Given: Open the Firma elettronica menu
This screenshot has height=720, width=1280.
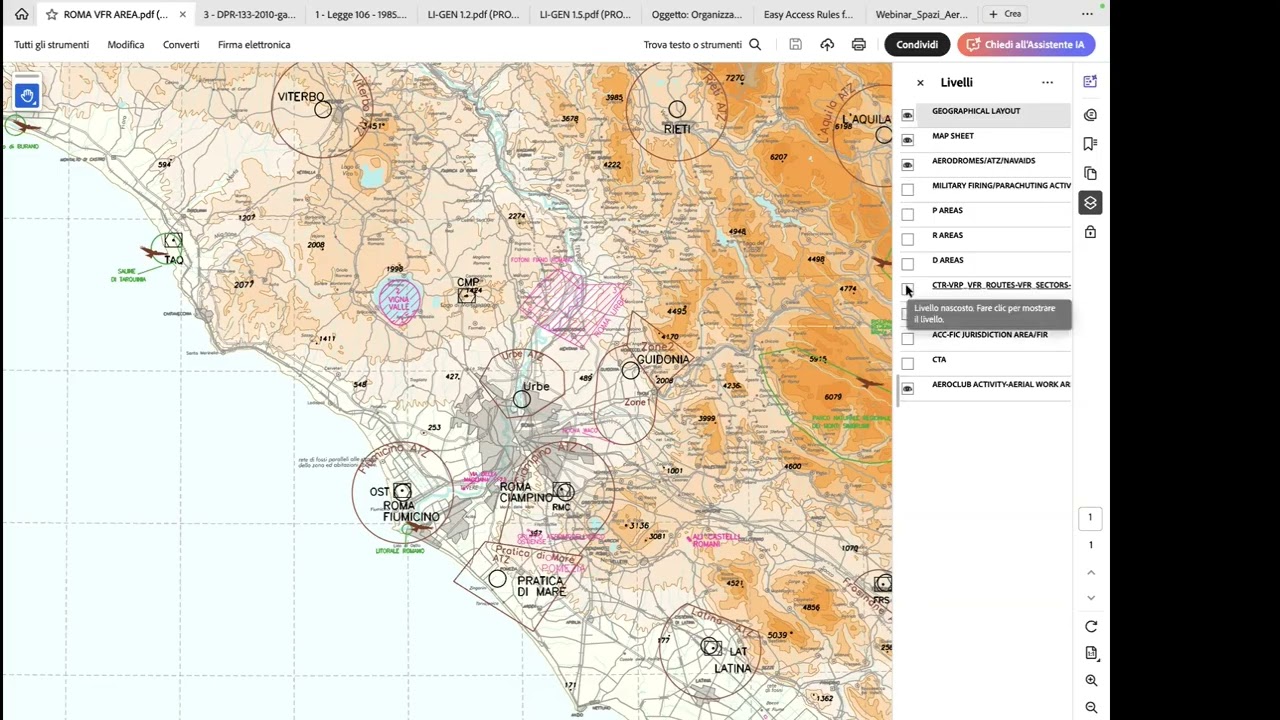Looking at the screenshot, I should pyautogui.click(x=254, y=44).
